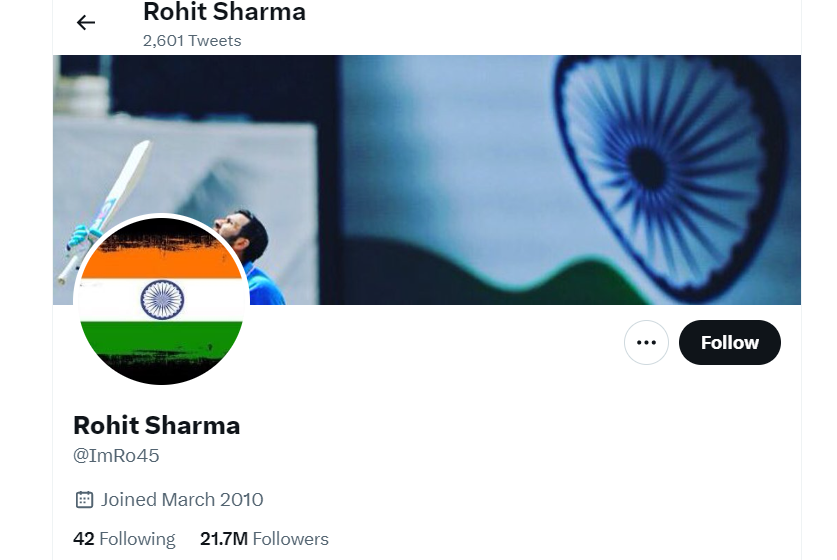Viewport: 837px width, 560px height.
Task: Follow Rohit Sharma's account
Action: pyautogui.click(x=729, y=342)
